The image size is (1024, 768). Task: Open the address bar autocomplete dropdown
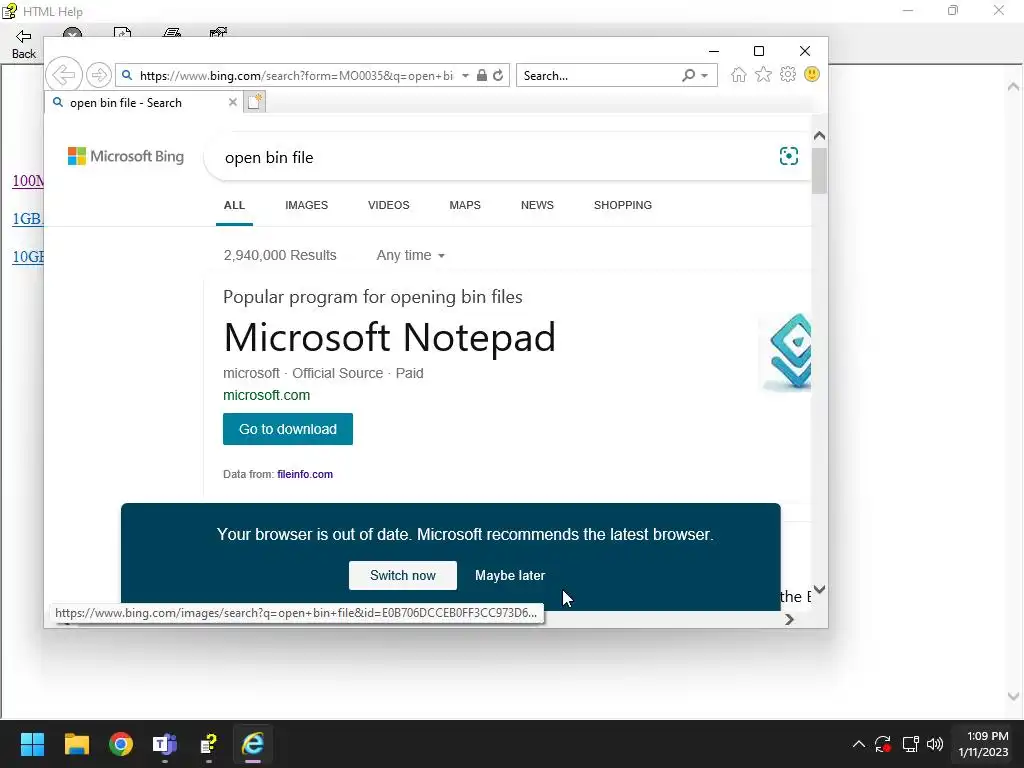(466, 76)
